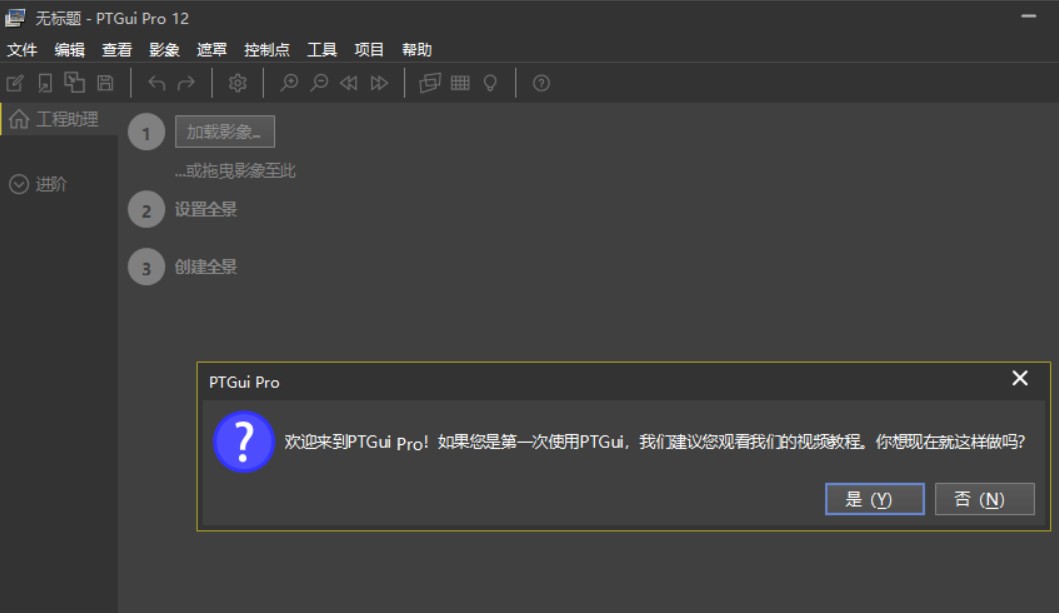The image size is (1059, 613).
Task: Expand the 进阶 advanced section
Action: coord(38,184)
